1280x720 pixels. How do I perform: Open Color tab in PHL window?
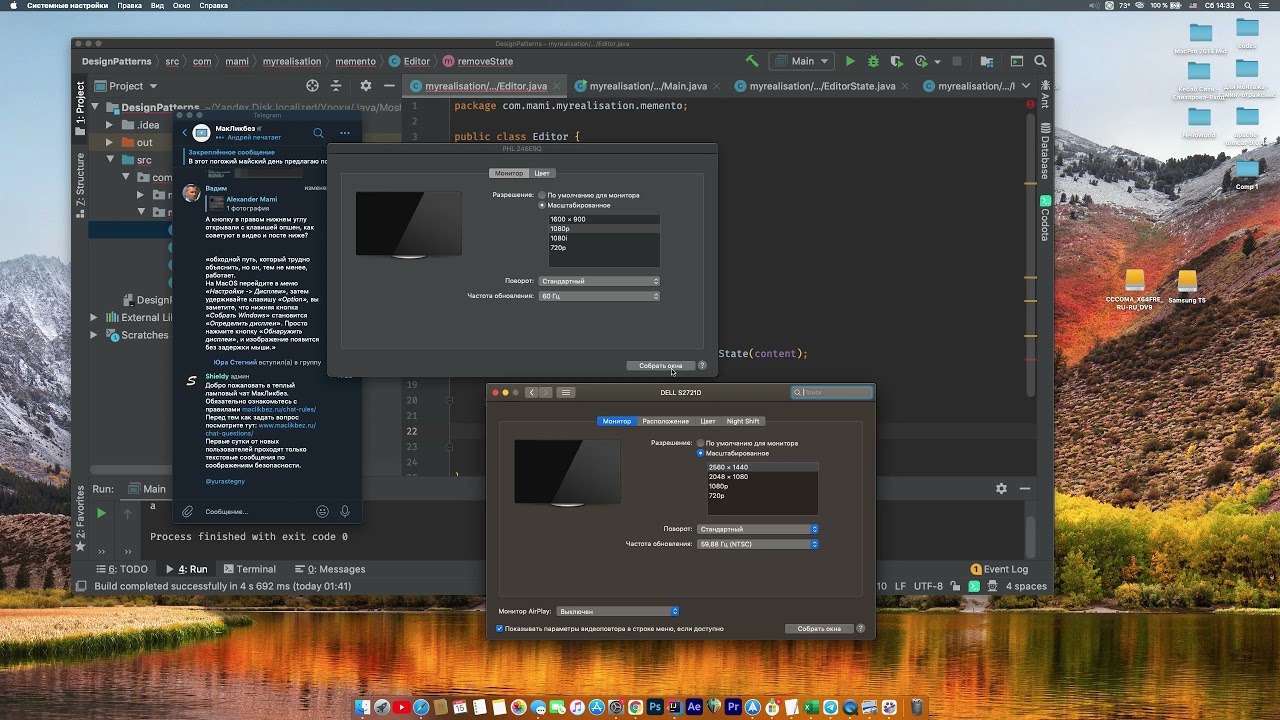coord(541,173)
